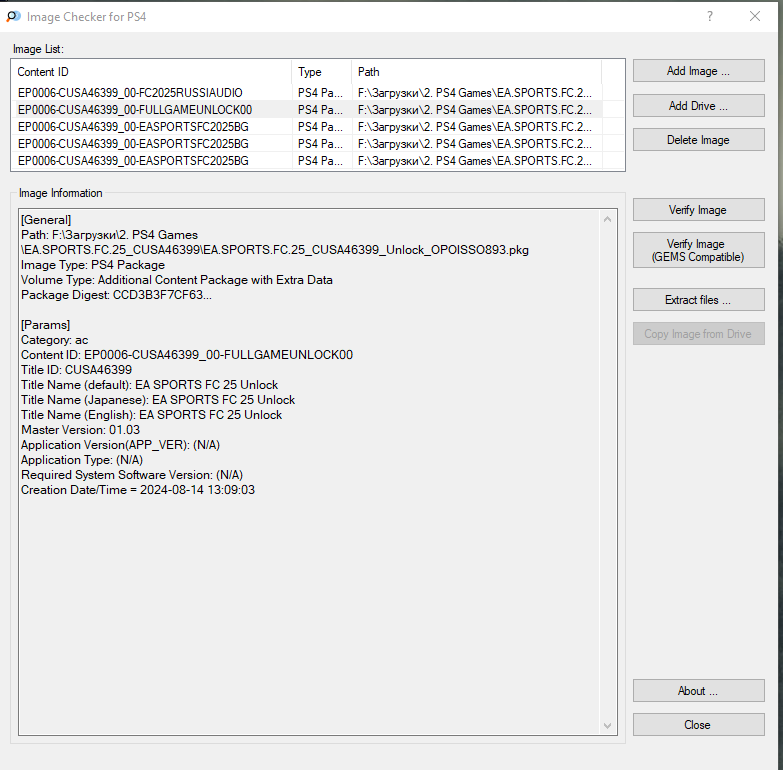This screenshot has height=770, width=783.
Task: Sort list by Content ID column header
Action: tap(151, 72)
